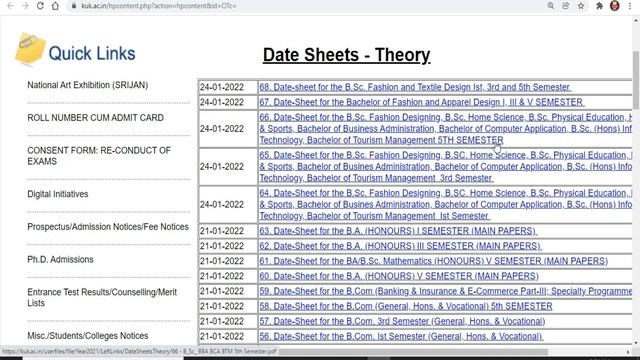The width and height of the screenshot is (640, 360).
Task: Click date 21-01-2022 in row 57
Action: [x=222, y=321]
